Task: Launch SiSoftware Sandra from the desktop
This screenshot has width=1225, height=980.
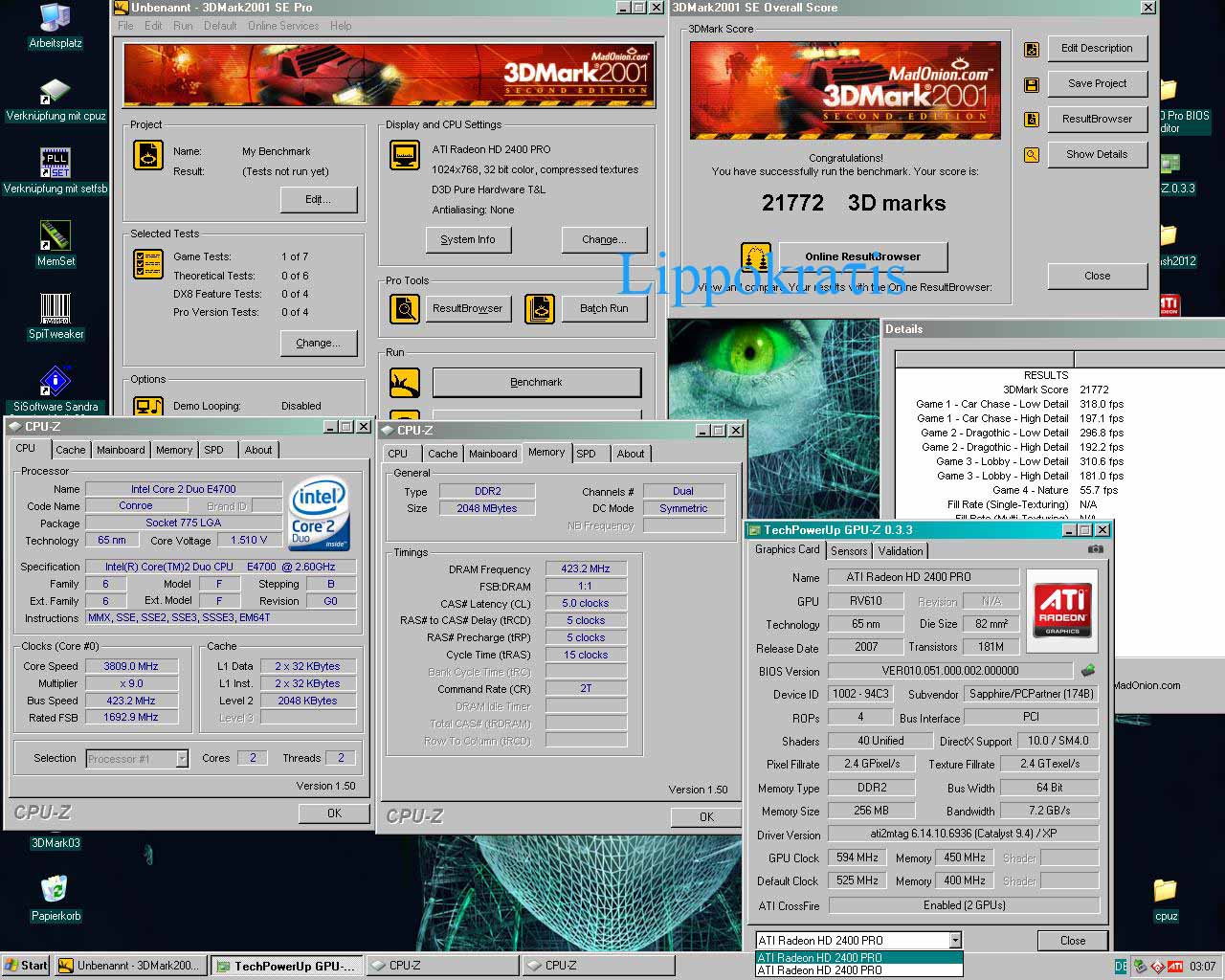Action: click(56, 389)
